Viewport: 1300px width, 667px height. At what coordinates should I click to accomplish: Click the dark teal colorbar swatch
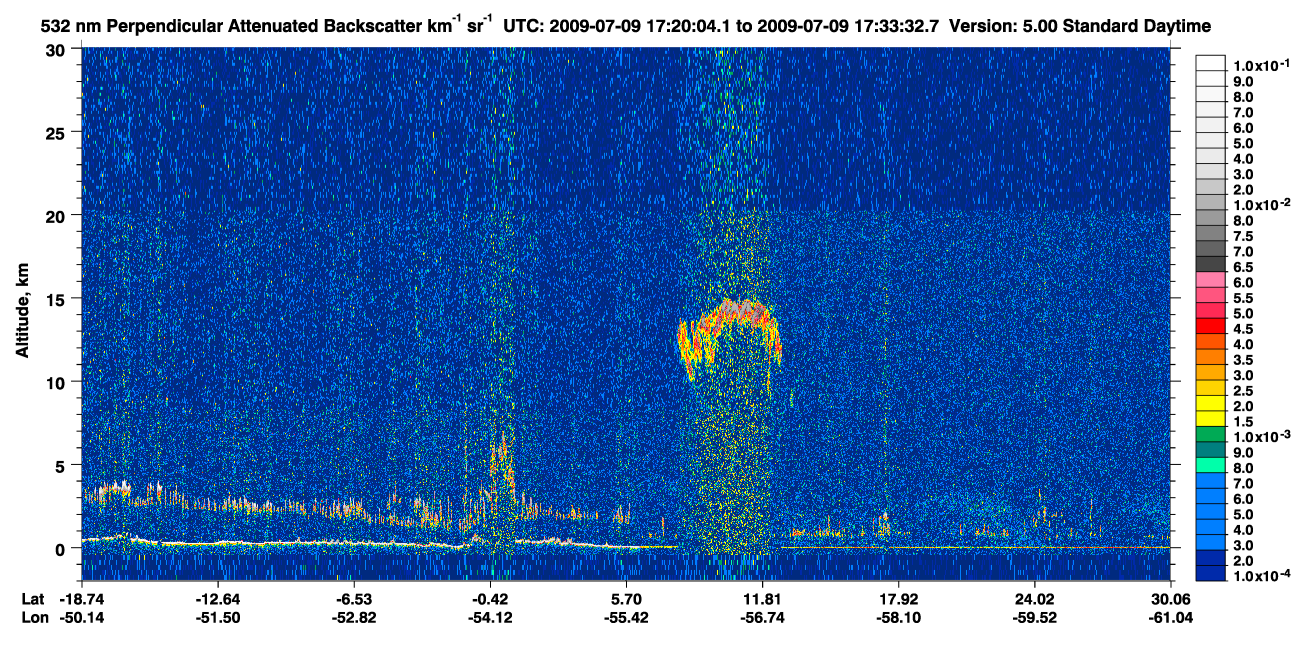pos(1211,451)
